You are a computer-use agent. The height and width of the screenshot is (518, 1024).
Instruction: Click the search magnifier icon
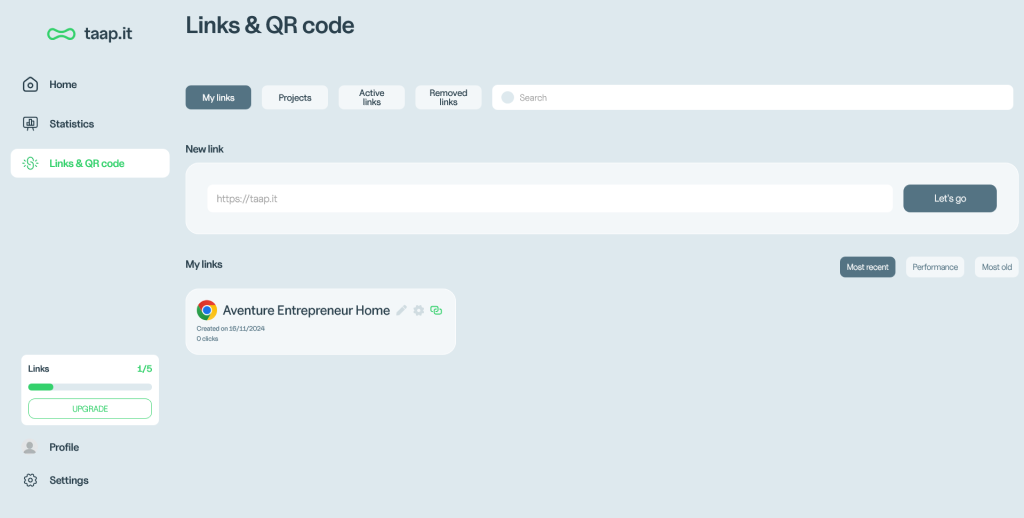[507, 98]
